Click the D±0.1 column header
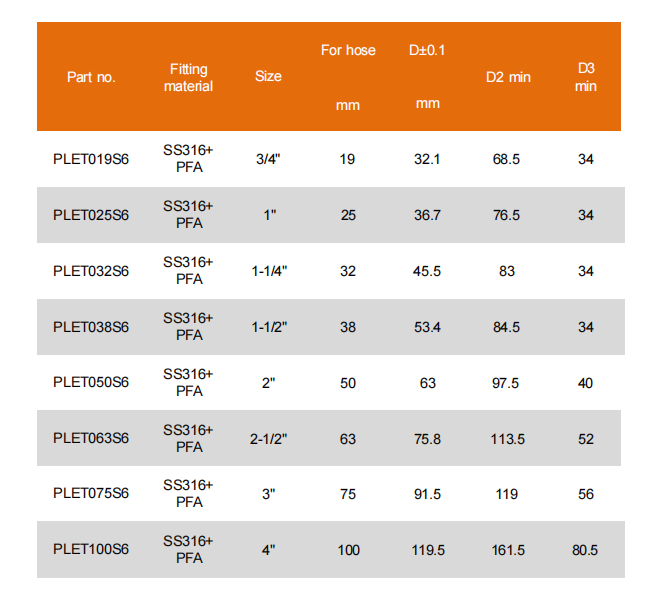The height and width of the screenshot is (606, 662). [x=427, y=50]
